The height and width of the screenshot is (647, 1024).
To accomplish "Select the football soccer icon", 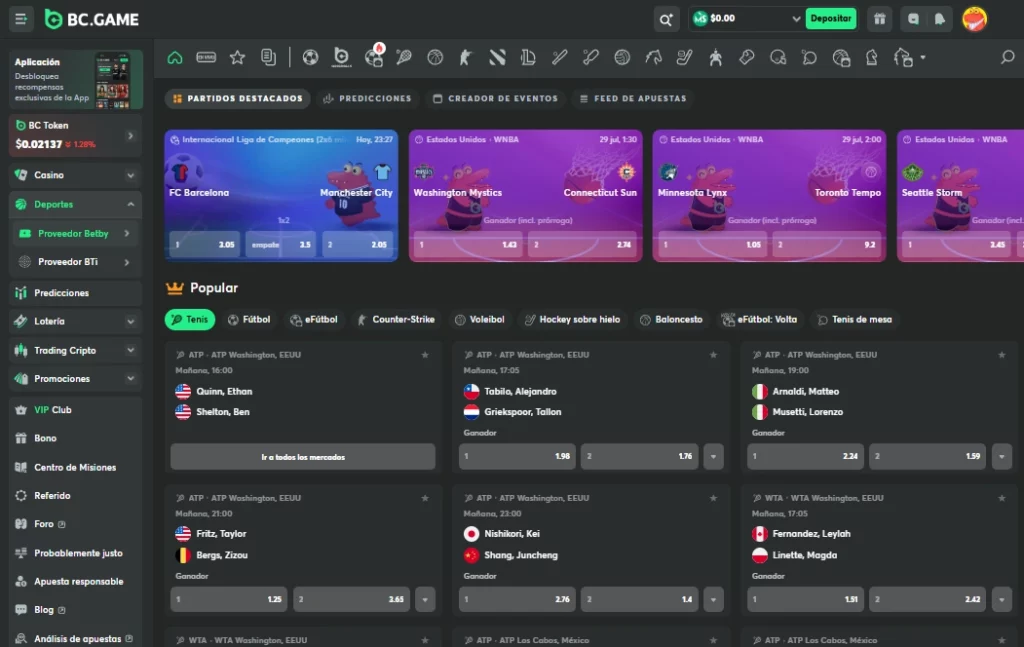I will coord(310,57).
